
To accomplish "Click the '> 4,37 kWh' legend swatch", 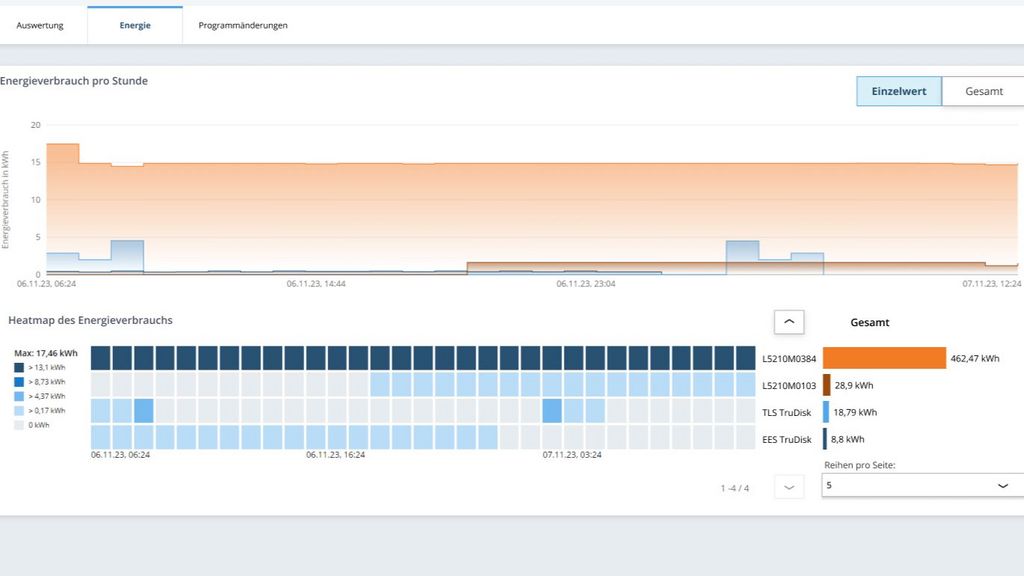I will [21, 396].
